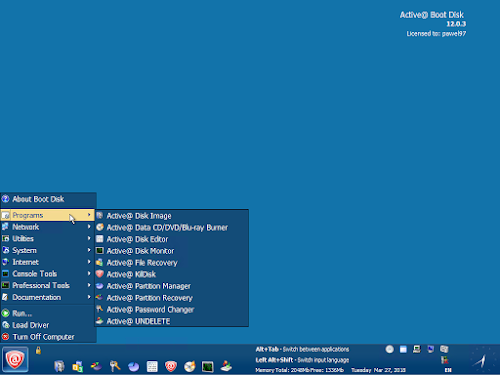500x375 pixels.
Task: Click the green Run... icon
Action: point(6,313)
